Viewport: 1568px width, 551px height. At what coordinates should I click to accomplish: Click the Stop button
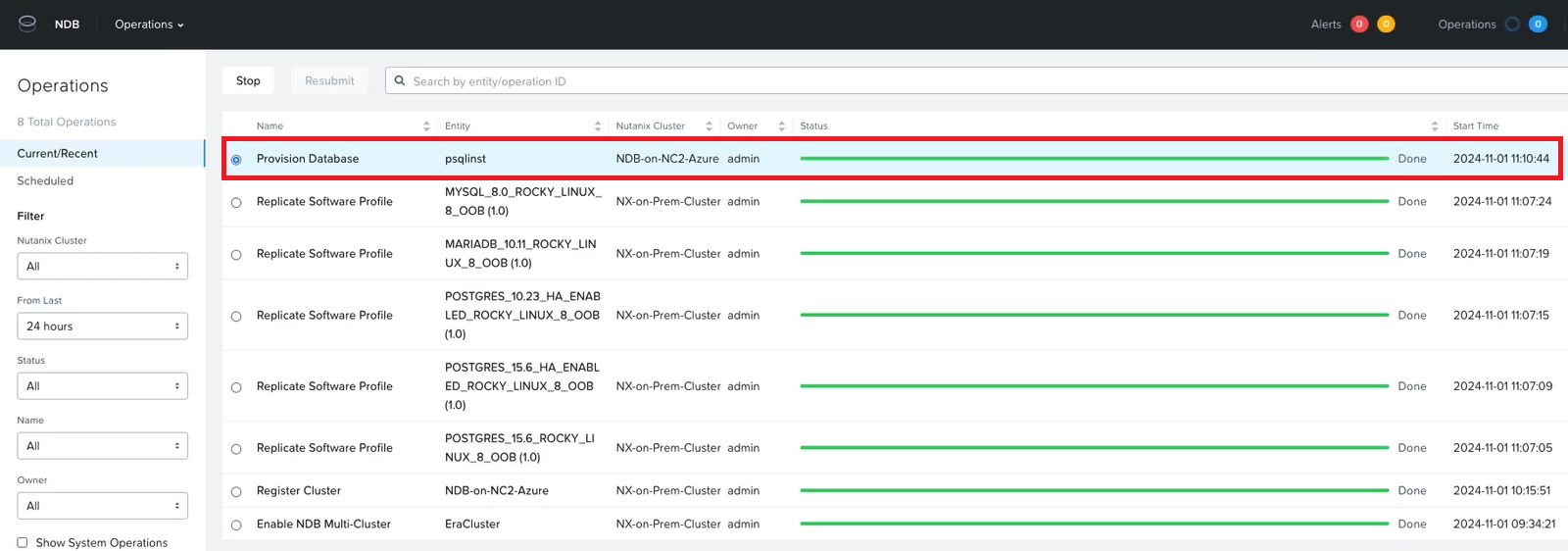[248, 80]
